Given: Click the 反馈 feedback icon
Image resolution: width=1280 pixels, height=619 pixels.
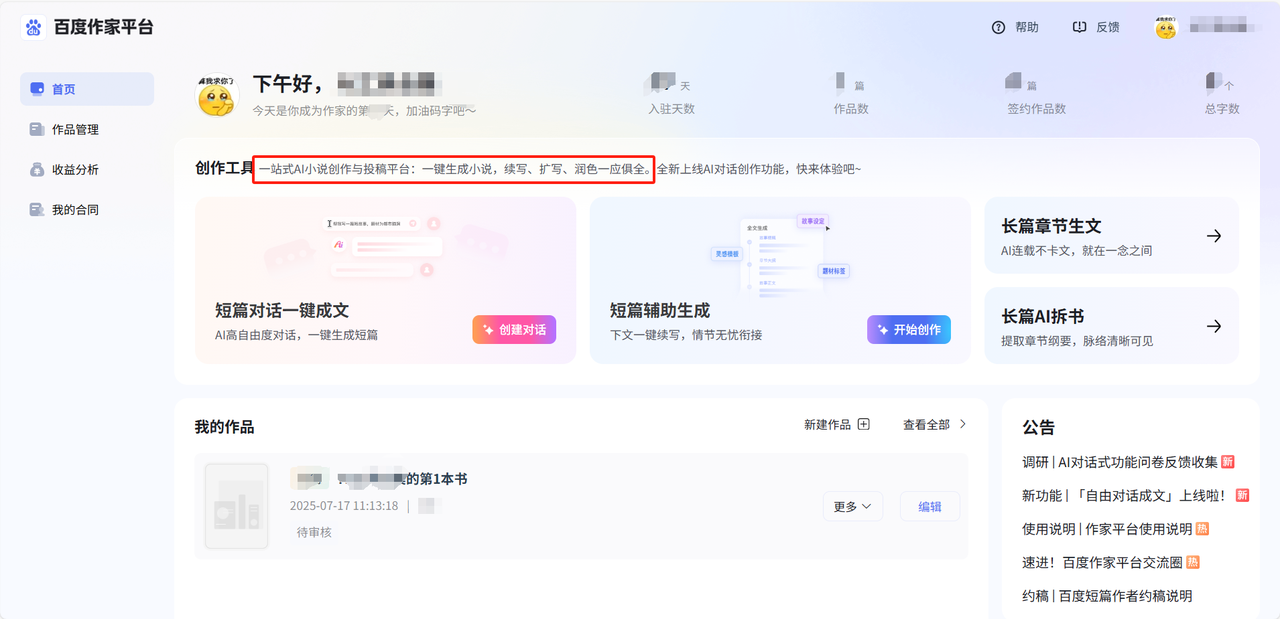Looking at the screenshot, I should tap(1079, 27).
